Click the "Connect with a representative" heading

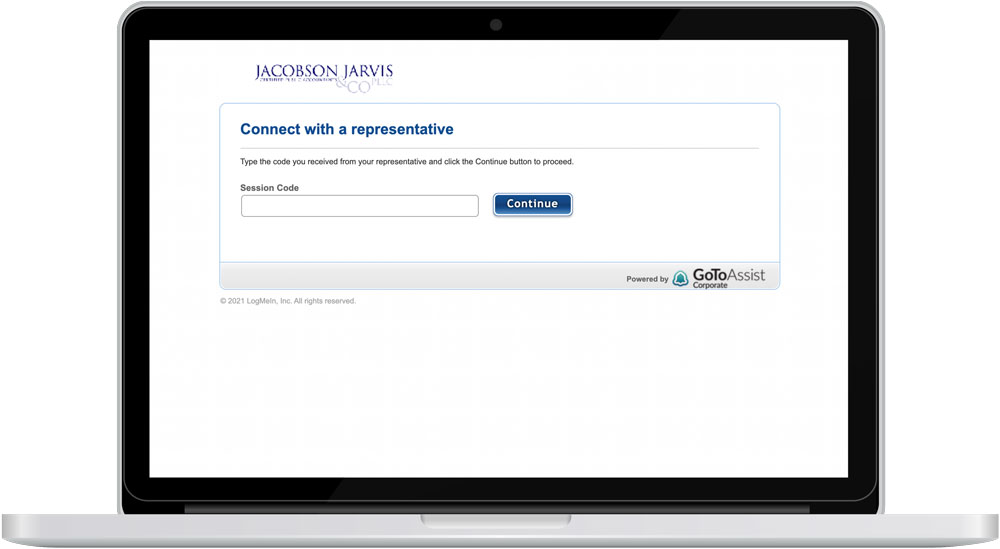[x=346, y=129]
